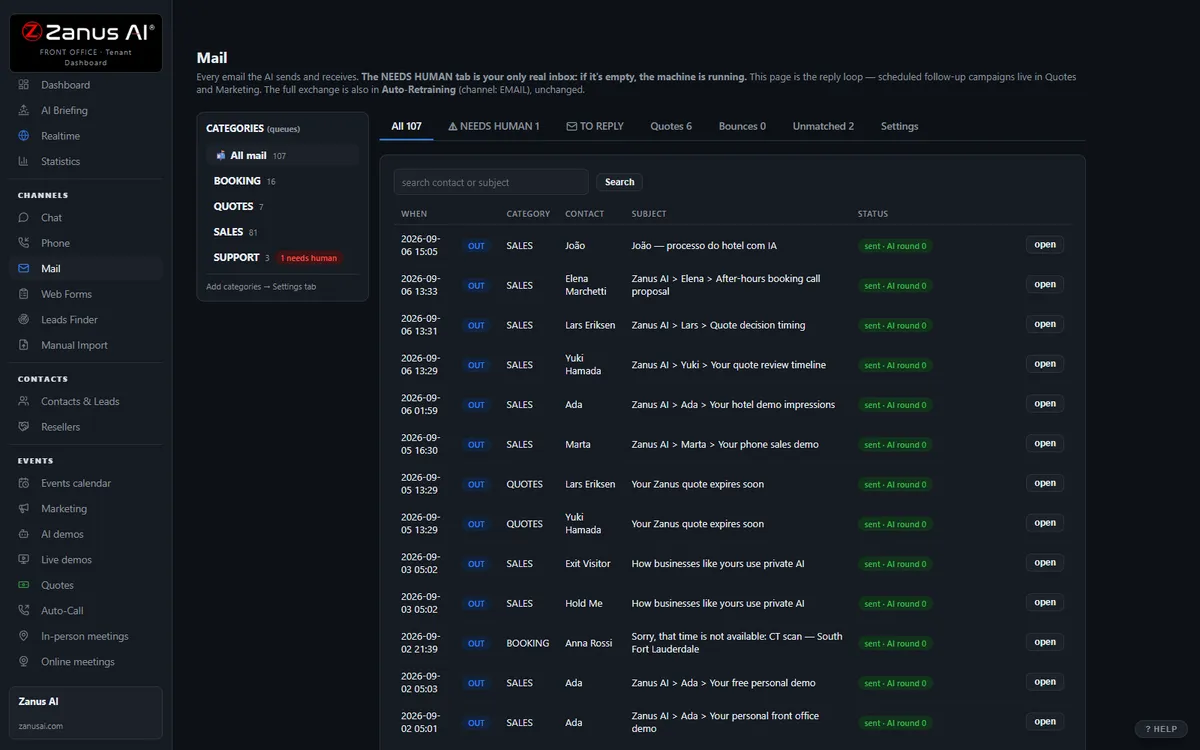Switch to the Quotes 6 tab
Screen dimensions: 1200x750
[671, 126]
